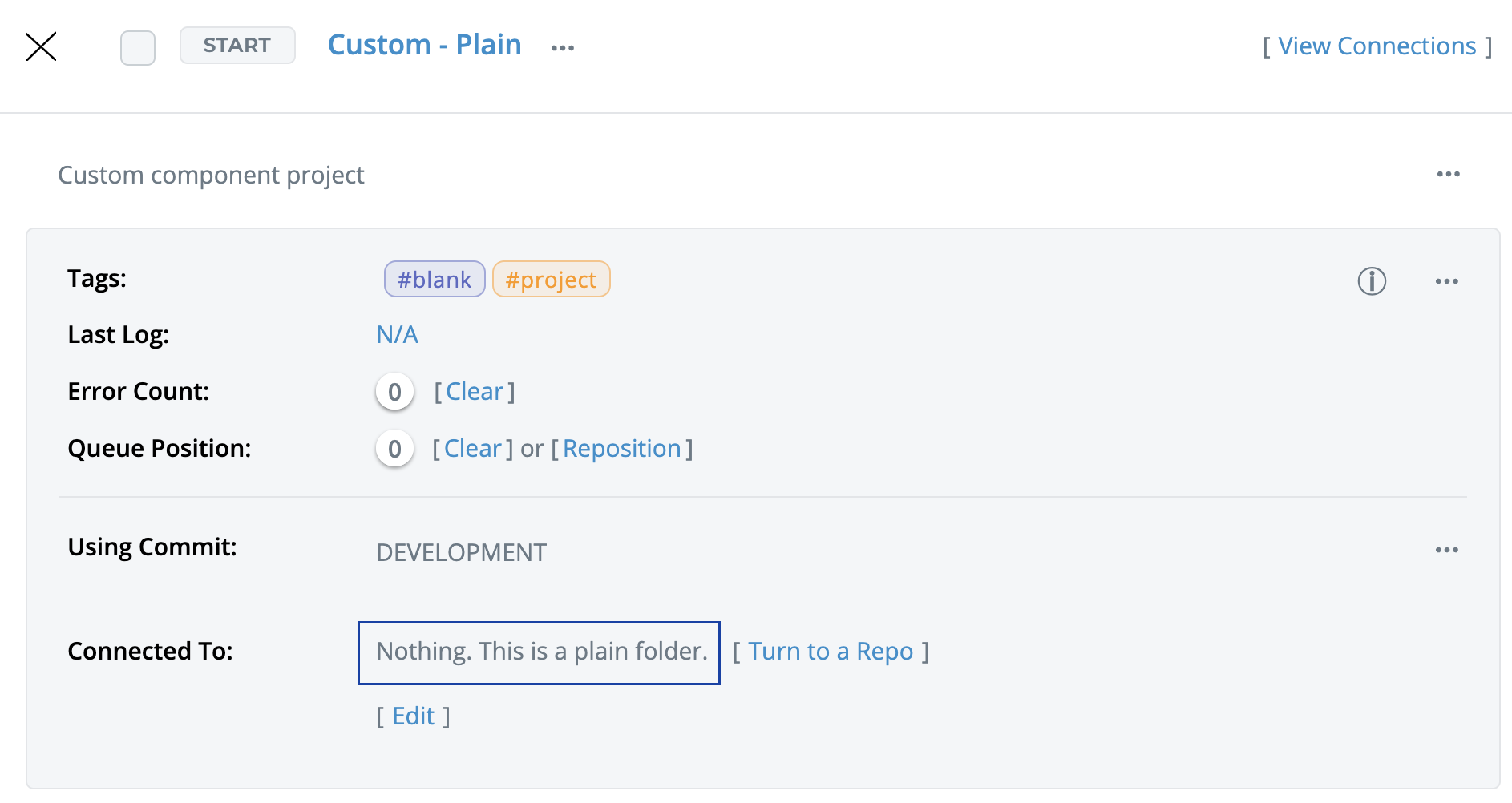Click Turn to a Repo link
Screen dimensions: 1512x803
(831, 652)
